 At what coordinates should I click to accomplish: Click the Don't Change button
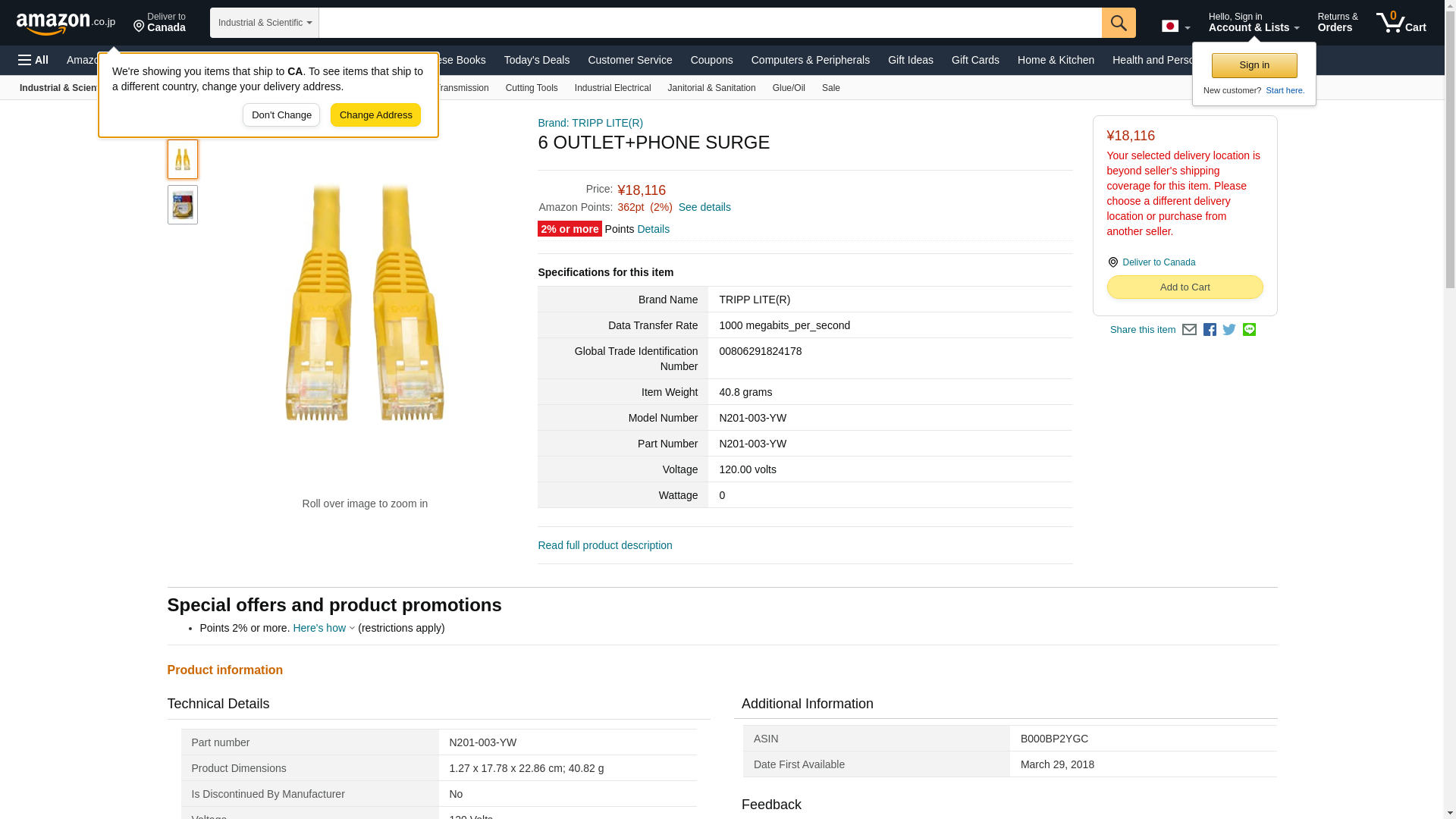click(x=281, y=115)
